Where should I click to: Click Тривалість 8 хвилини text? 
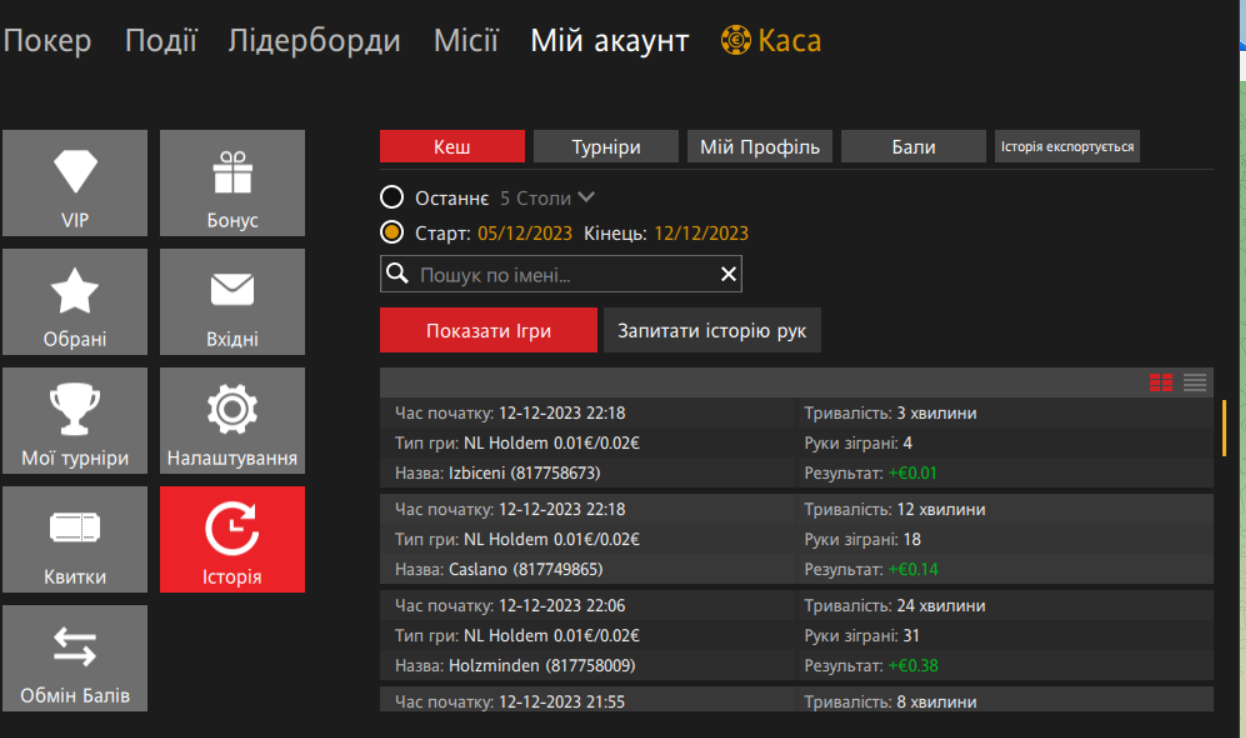(x=890, y=701)
